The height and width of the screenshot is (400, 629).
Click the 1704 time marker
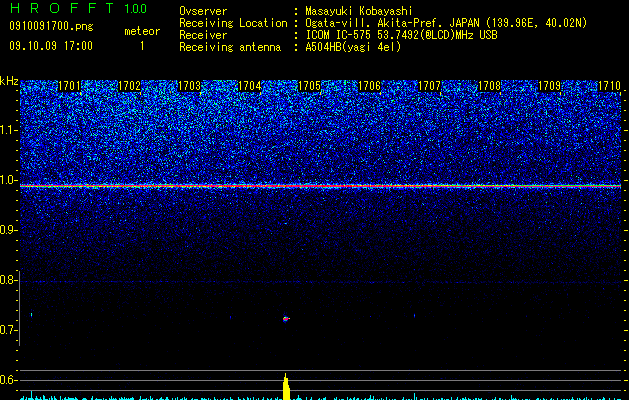click(x=250, y=86)
